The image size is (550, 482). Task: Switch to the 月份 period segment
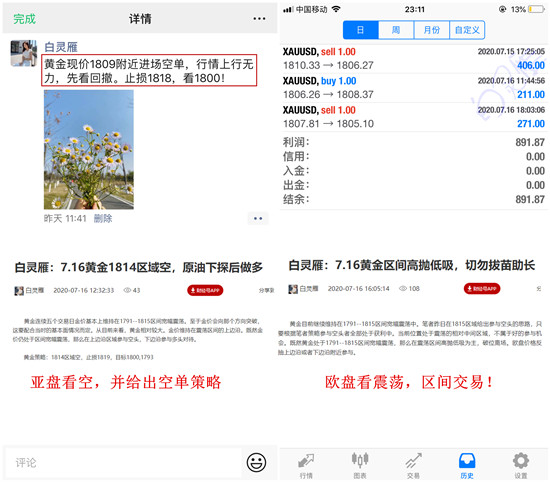pos(432,30)
